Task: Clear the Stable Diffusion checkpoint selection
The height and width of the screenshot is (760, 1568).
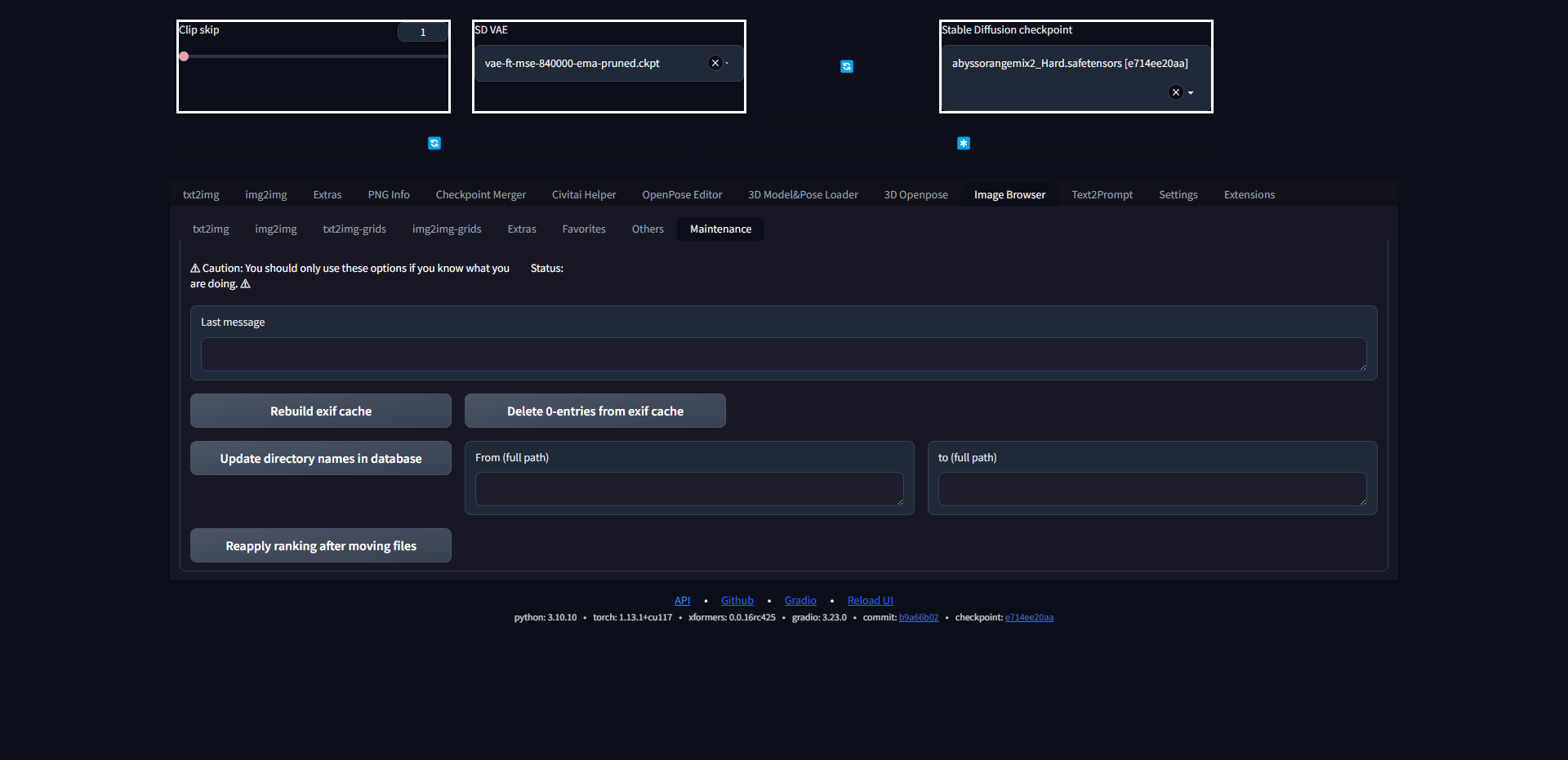Action: 1174,92
